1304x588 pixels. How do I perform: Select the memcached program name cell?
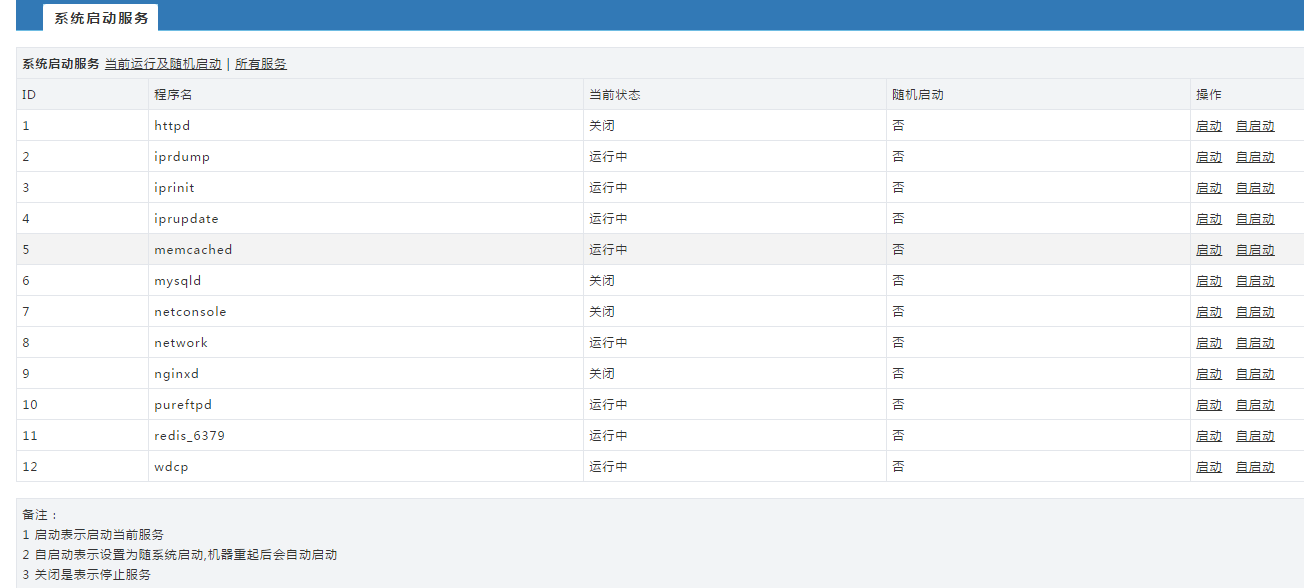click(366, 250)
